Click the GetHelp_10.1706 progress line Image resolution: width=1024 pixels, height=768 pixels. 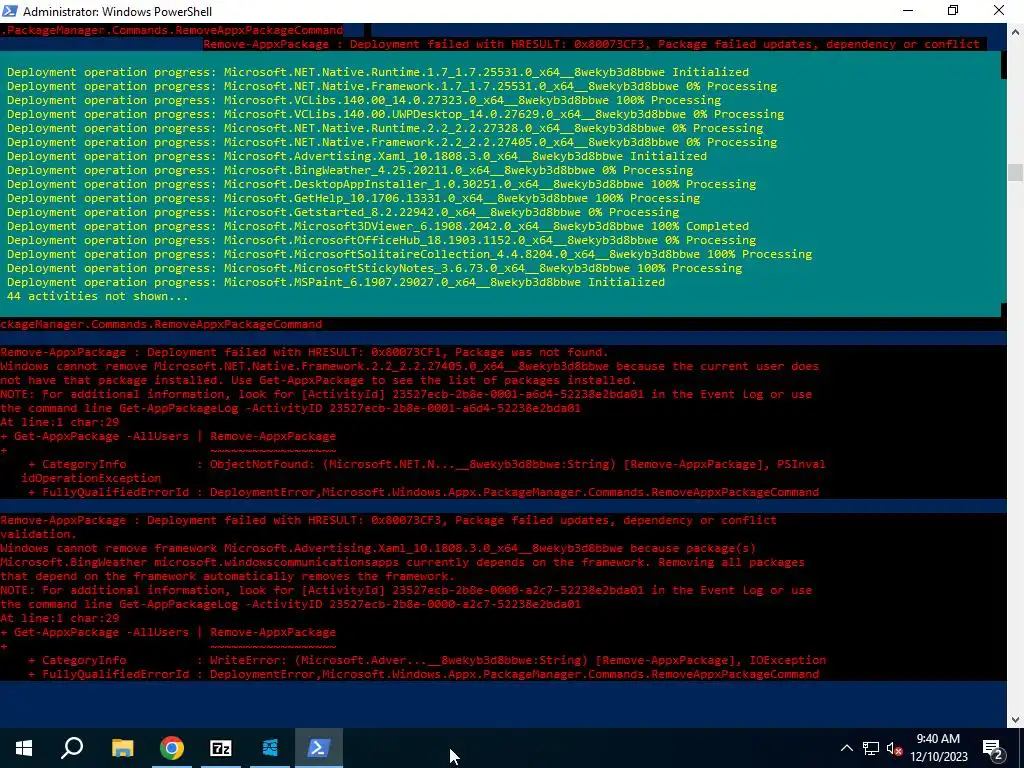353,198
